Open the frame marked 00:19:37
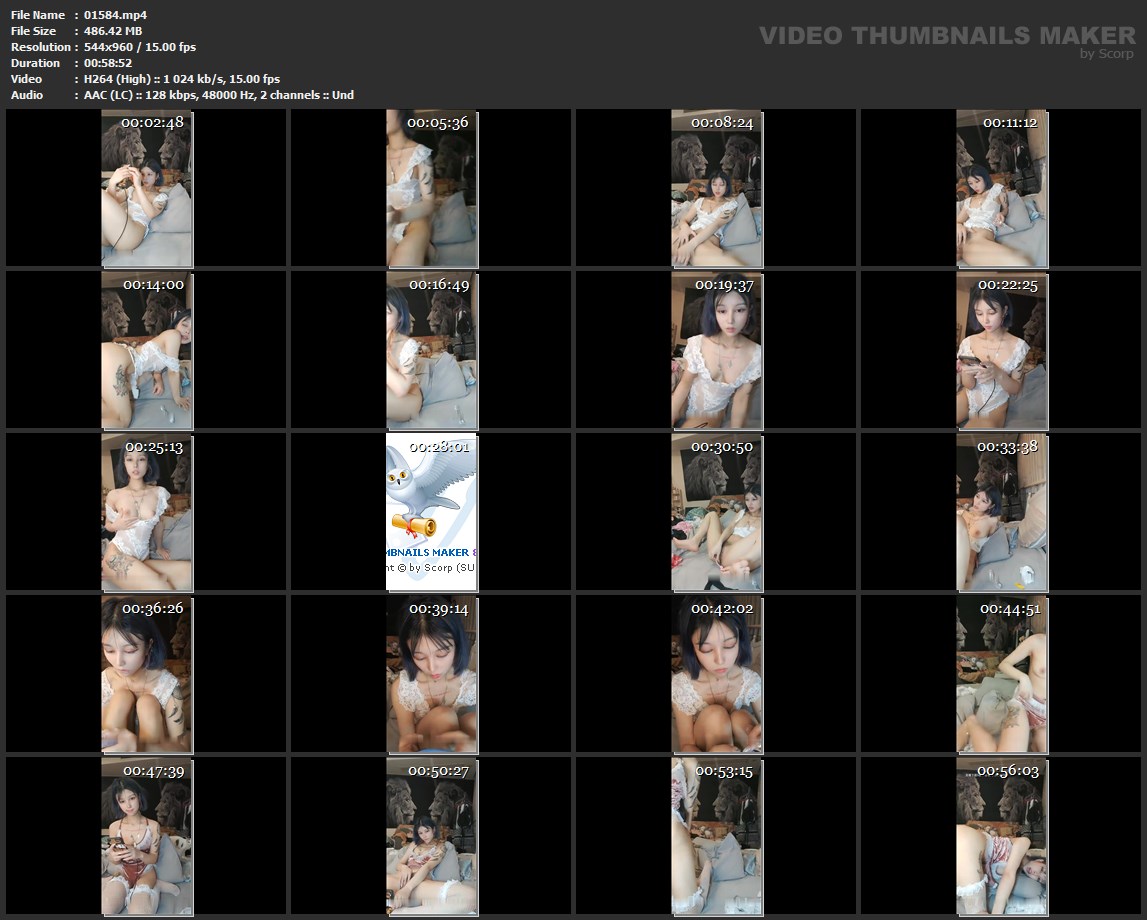The height and width of the screenshot is (920, 1147). 716,350
